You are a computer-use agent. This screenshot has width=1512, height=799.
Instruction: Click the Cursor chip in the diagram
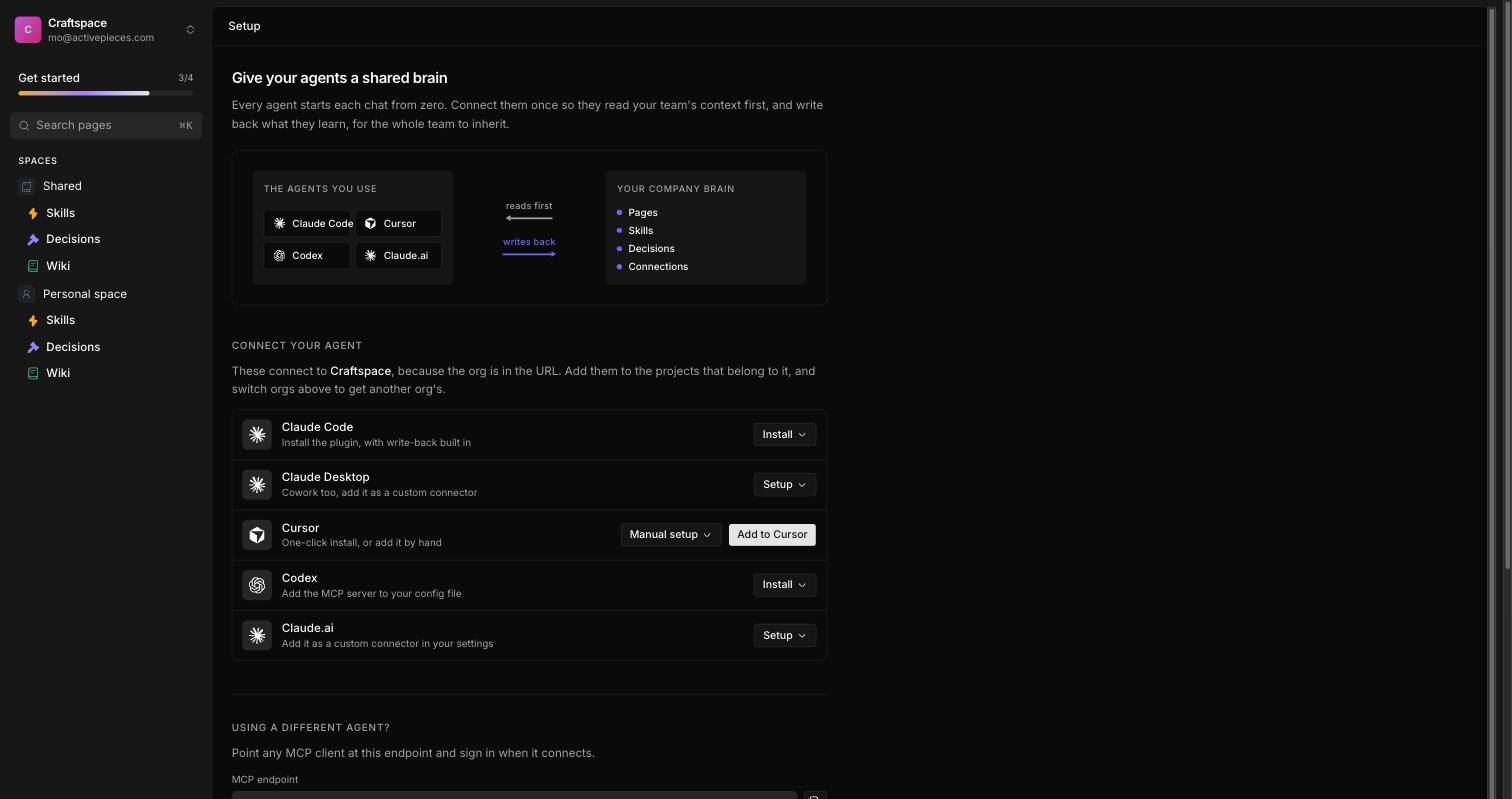click(x=398, y=223)
